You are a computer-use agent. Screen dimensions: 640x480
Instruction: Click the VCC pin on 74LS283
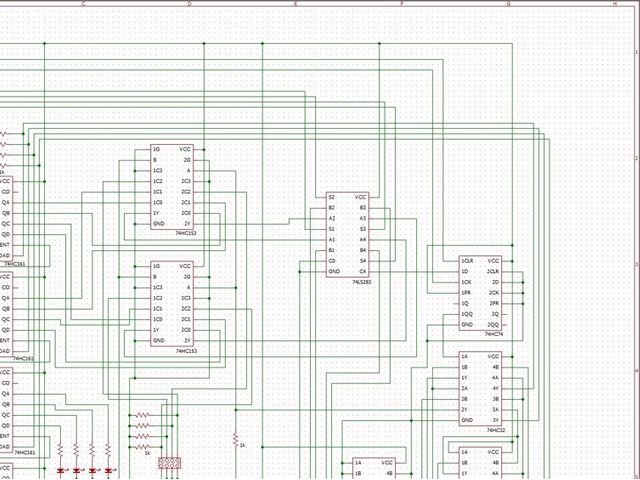tap(360, 197)
